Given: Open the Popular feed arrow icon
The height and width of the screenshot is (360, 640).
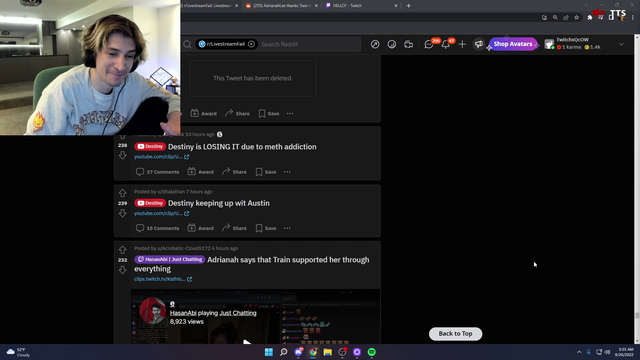Looking at the screenshot, I should pyautogui.click(x=375, y=44).
